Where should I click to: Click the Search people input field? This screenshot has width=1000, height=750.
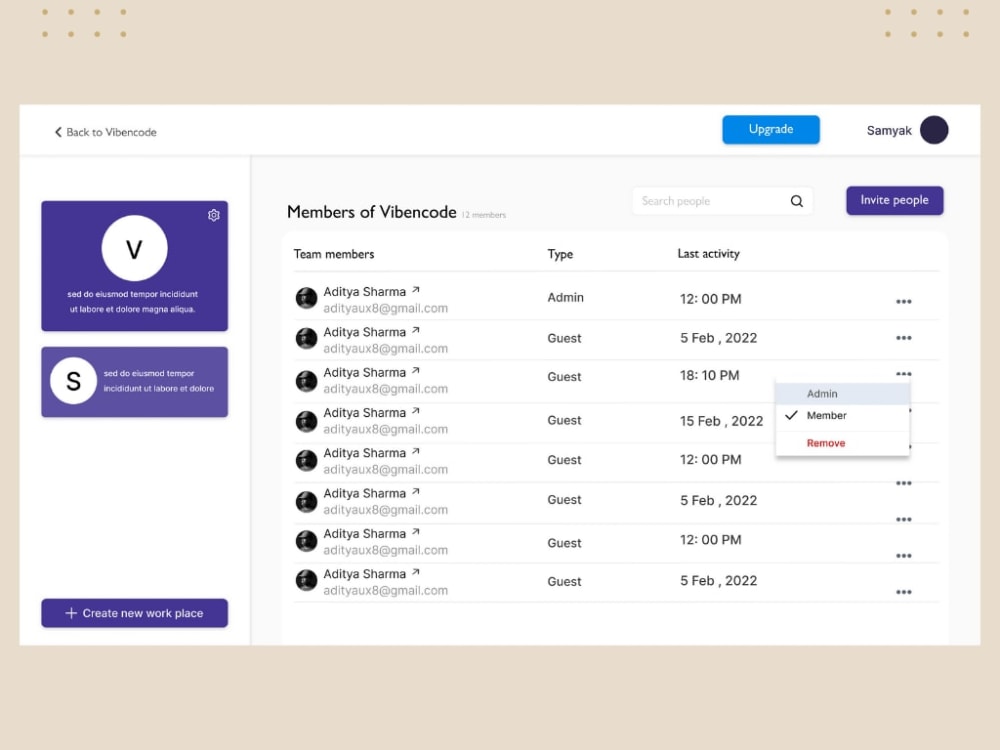723,201
